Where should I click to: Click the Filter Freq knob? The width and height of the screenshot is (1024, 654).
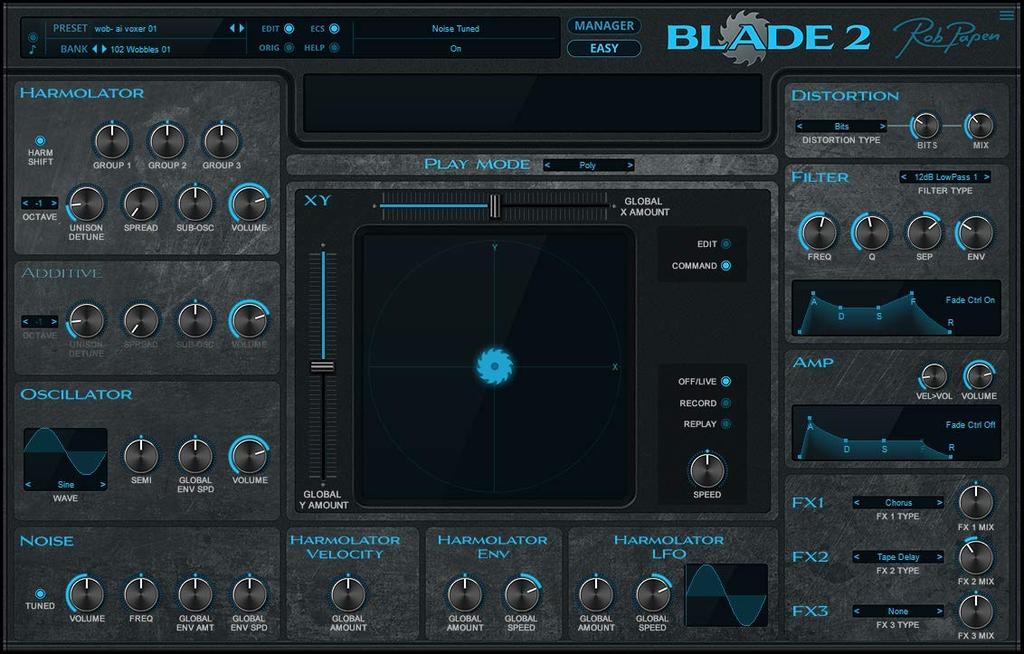(x=818, y=233)
